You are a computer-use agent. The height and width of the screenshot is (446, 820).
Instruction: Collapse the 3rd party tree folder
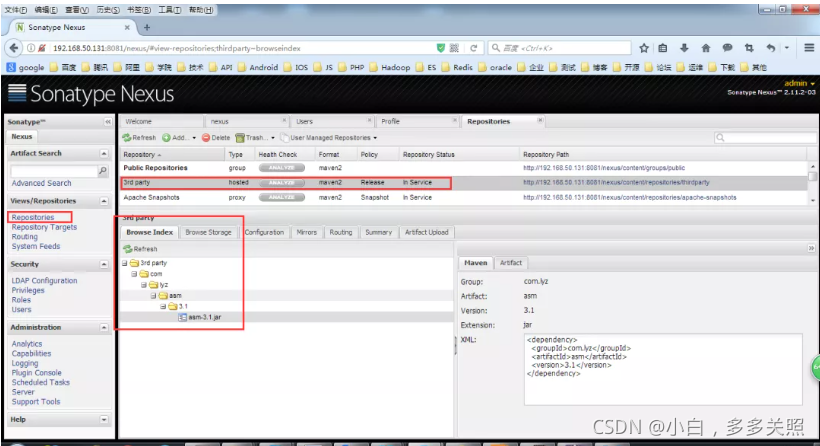(124, 263)
